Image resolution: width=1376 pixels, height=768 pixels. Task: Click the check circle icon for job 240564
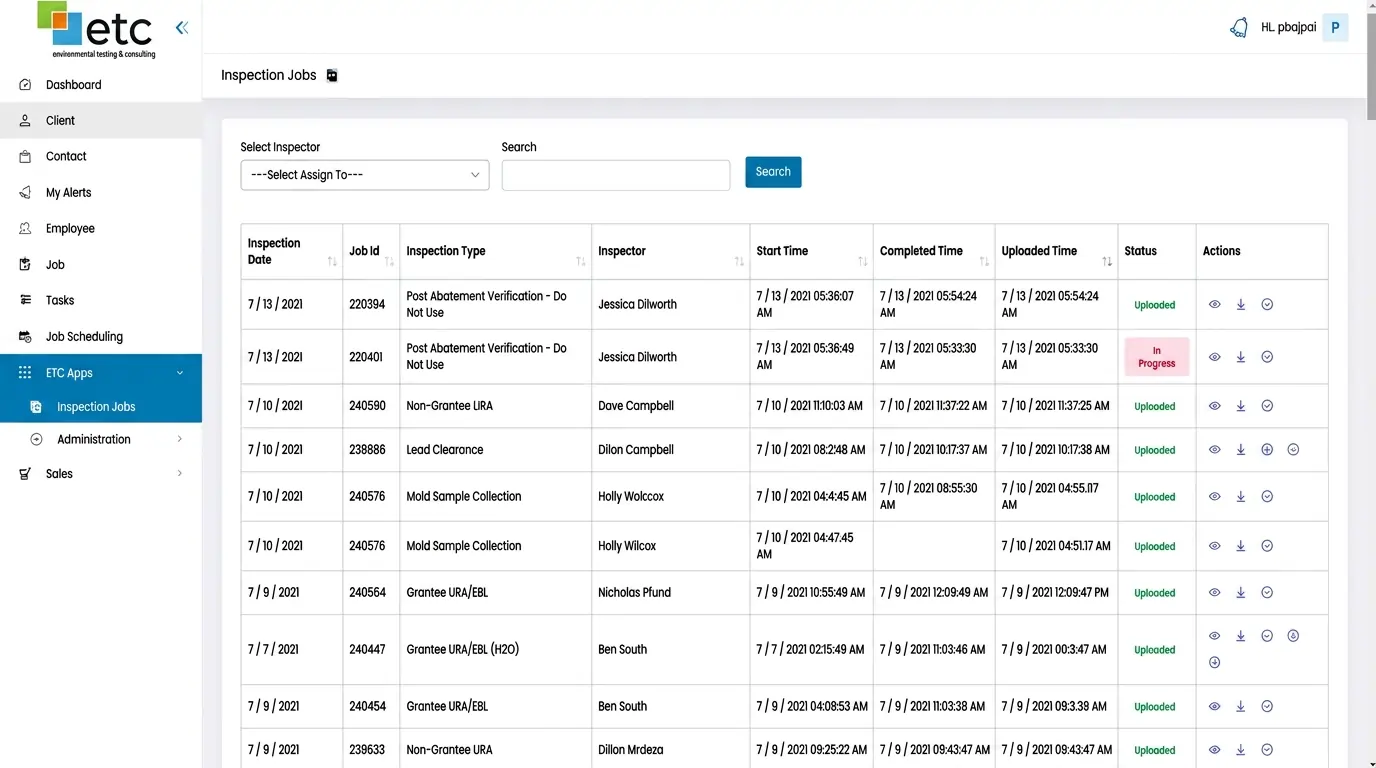(x=1267, y=593)
